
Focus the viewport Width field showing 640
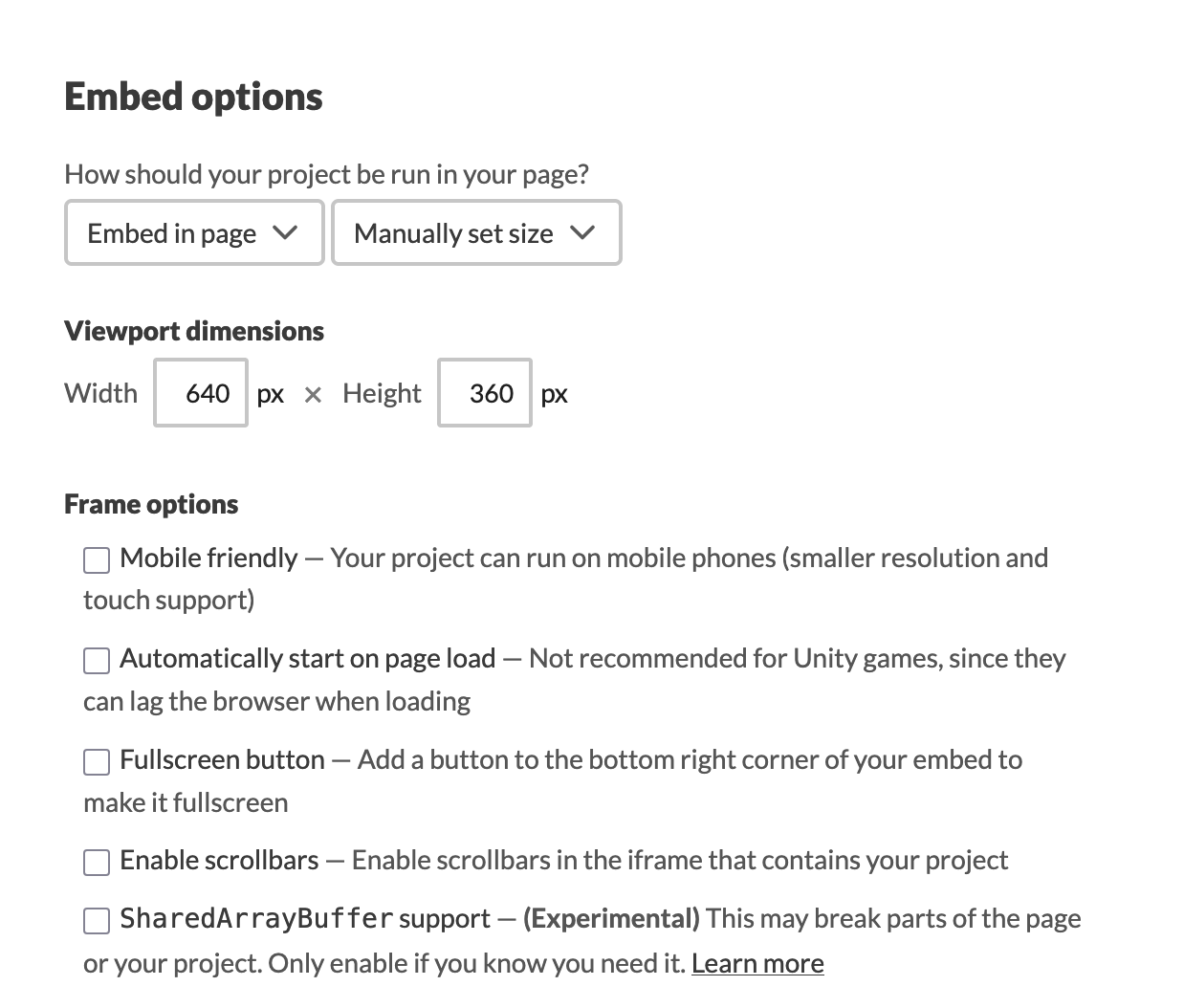(x=201, y=393)
